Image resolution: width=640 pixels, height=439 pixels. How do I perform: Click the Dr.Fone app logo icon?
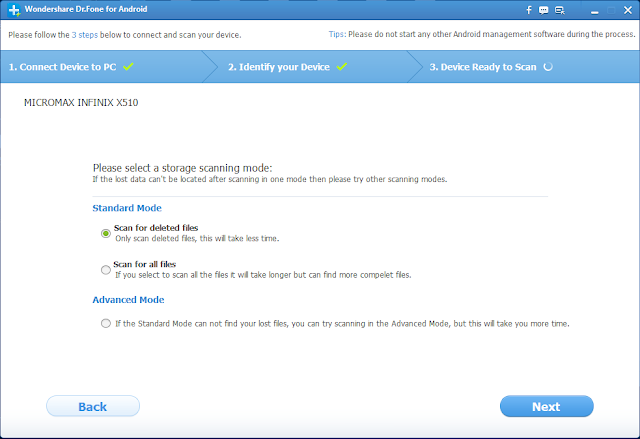tap(14, 10)
